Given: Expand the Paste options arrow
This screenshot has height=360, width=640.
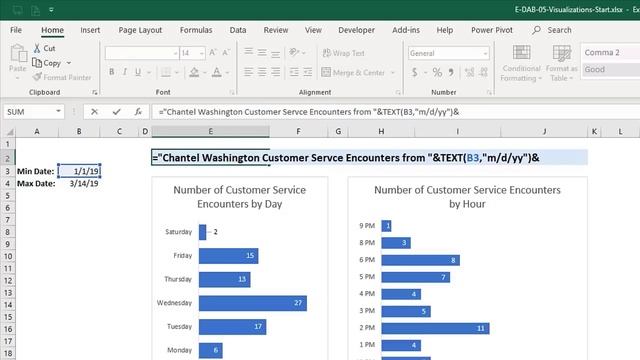Looking at the screenshot, I should click(18, 78).
